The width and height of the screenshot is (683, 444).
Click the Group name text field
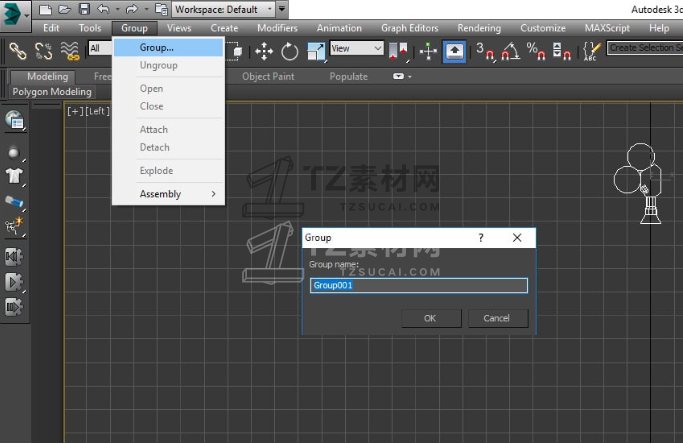[x=419, y=285]
